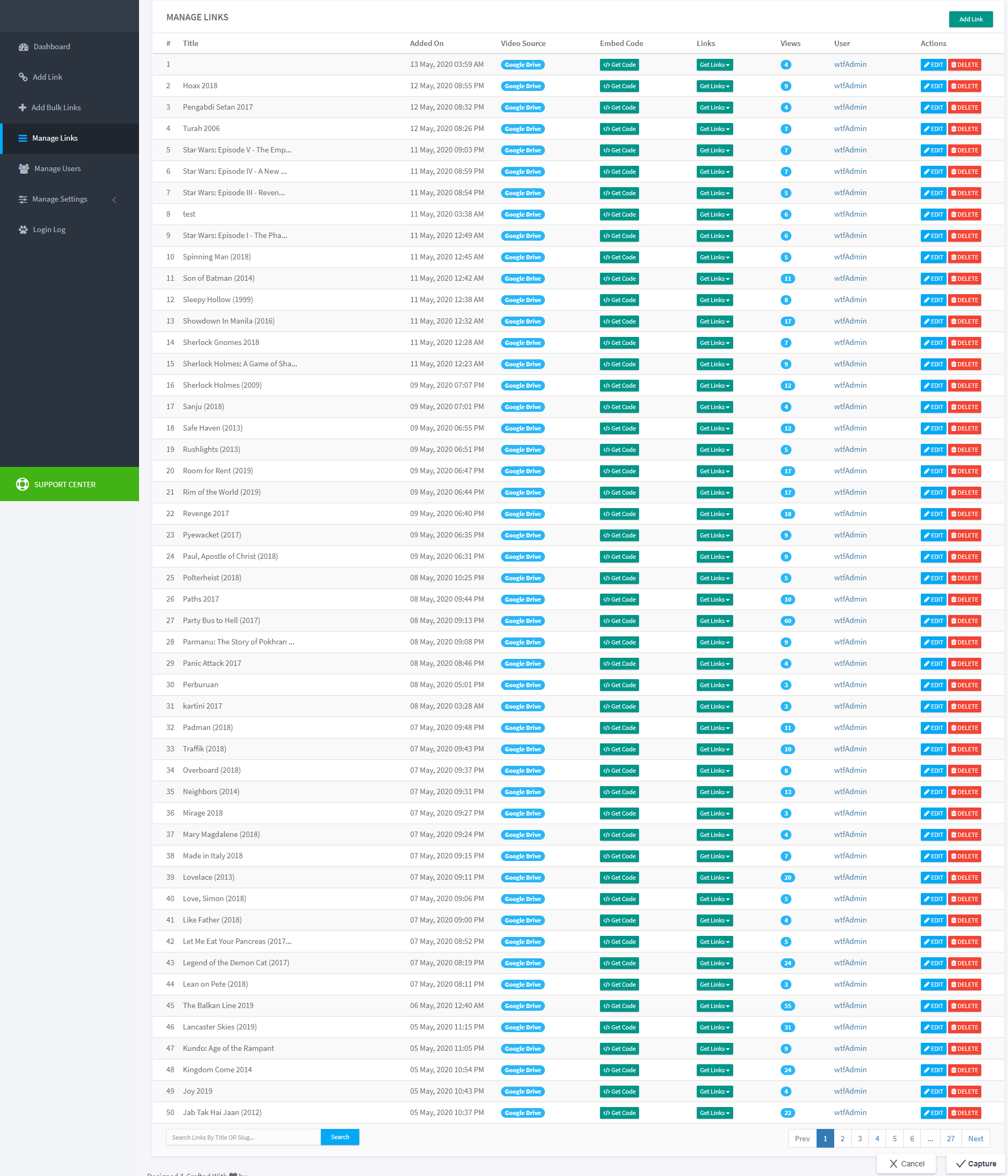Get embed code for Padman (2018)

pyautogui.click(x=619, y=728)
